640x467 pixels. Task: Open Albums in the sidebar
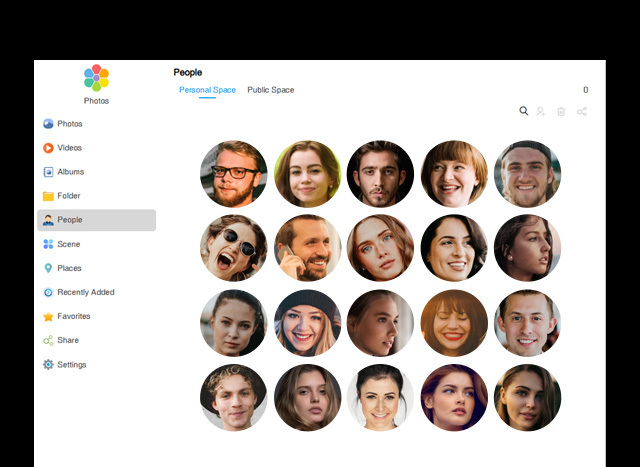click(70, 172)
